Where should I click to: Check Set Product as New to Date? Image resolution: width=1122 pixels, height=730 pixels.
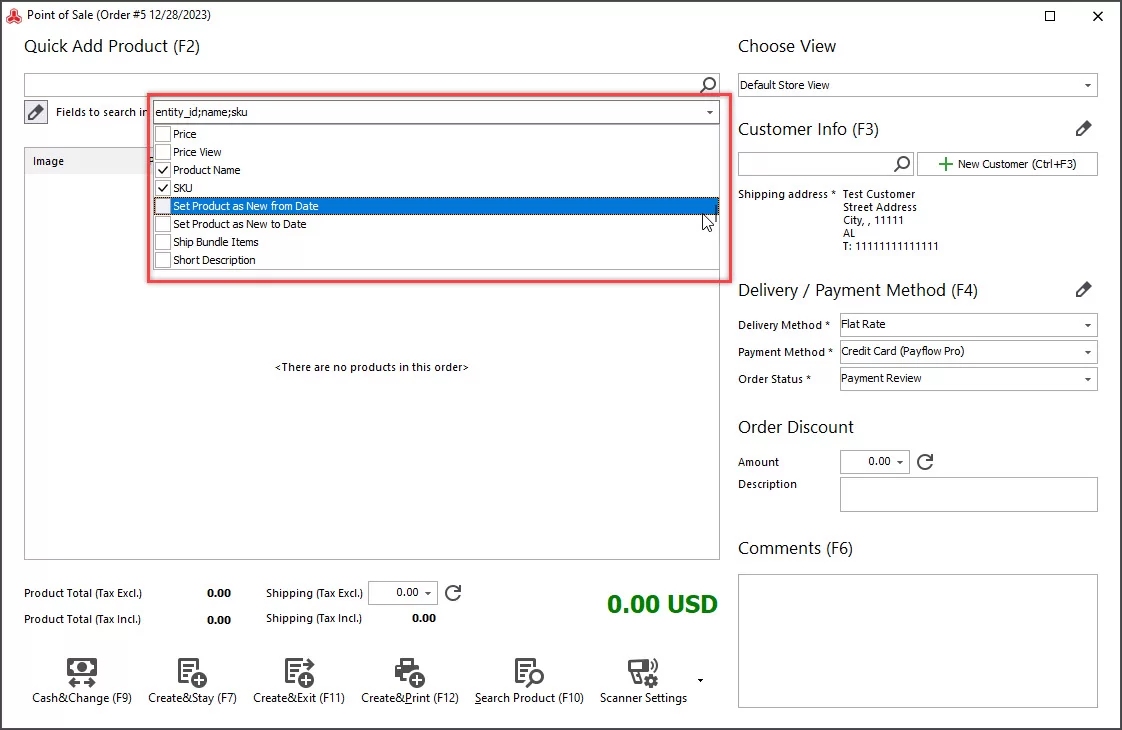pos(163,224)
